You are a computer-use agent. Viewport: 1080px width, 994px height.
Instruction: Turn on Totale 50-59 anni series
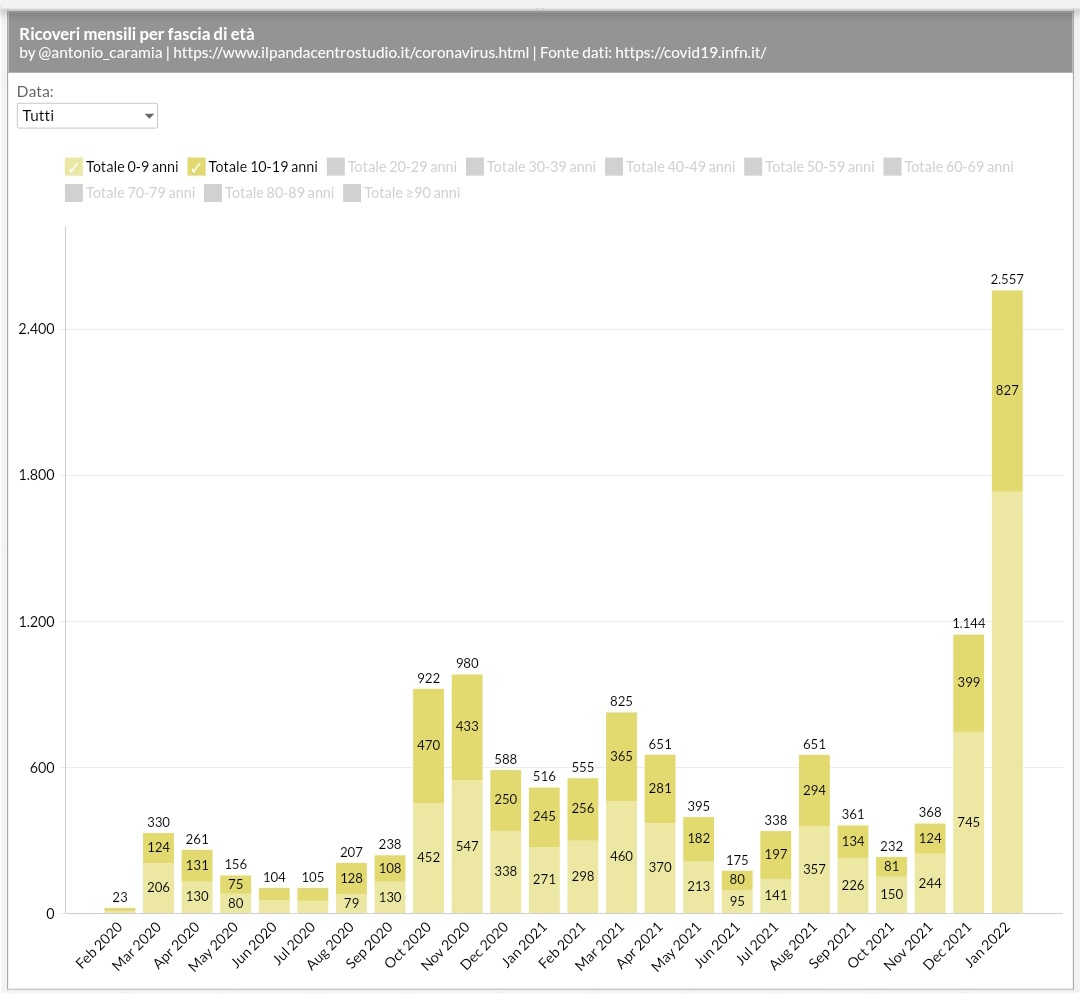754,167
